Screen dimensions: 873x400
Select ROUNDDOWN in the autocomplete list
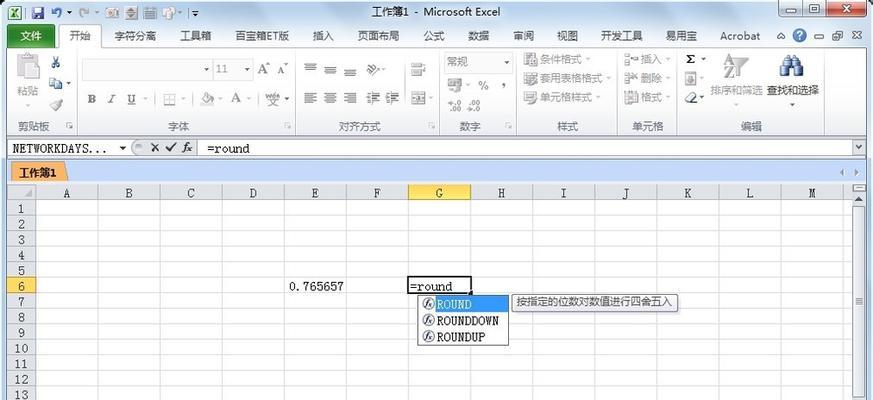(x=463, y=320)
